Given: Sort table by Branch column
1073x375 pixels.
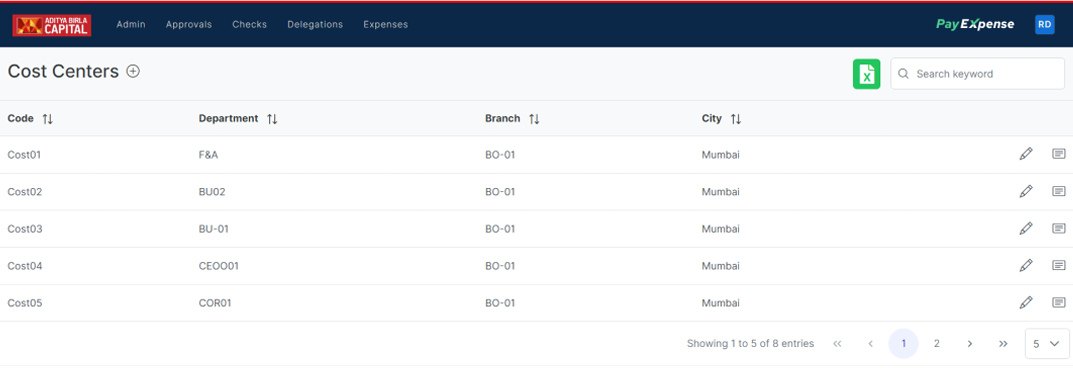Looking at the screenshot, I should (534, 119).
